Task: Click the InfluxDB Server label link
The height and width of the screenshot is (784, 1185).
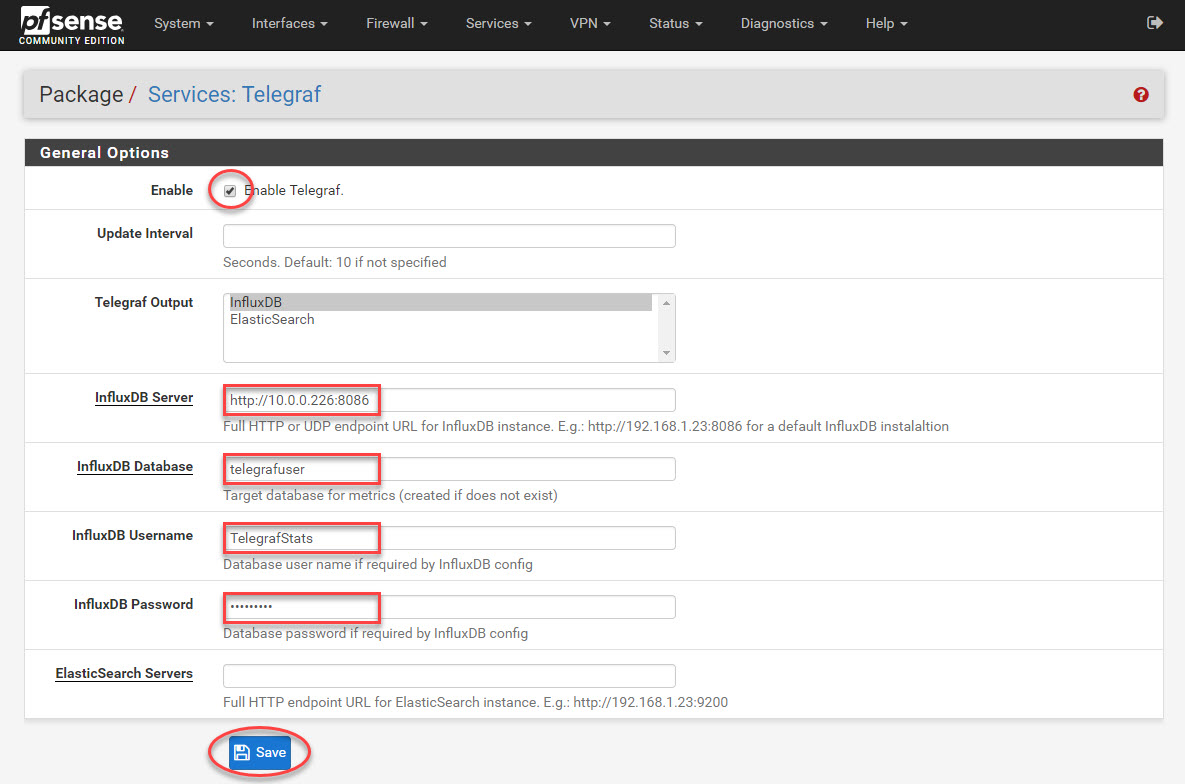Action: [144, 398]
